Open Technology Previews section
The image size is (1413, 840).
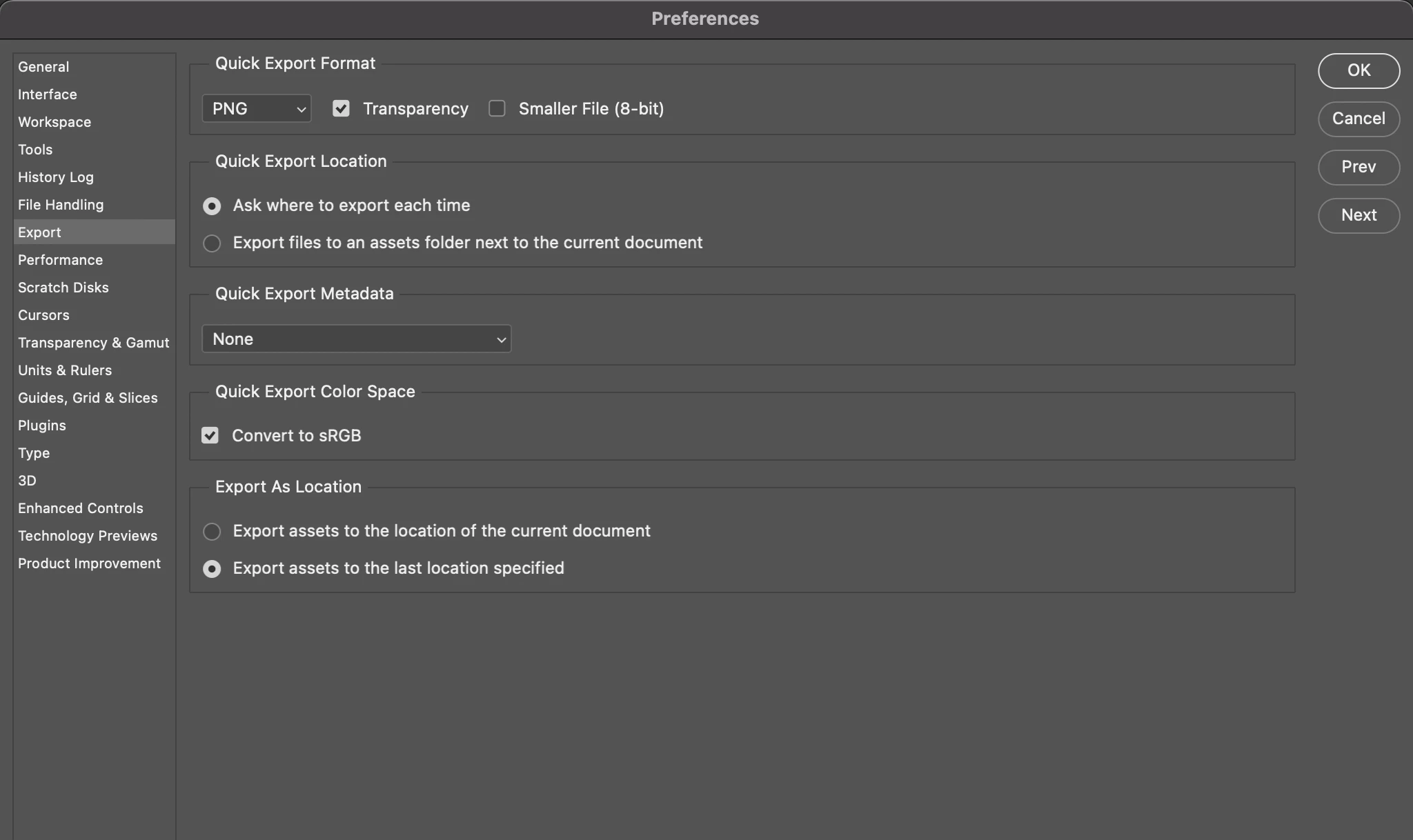(x=88, y=536)
